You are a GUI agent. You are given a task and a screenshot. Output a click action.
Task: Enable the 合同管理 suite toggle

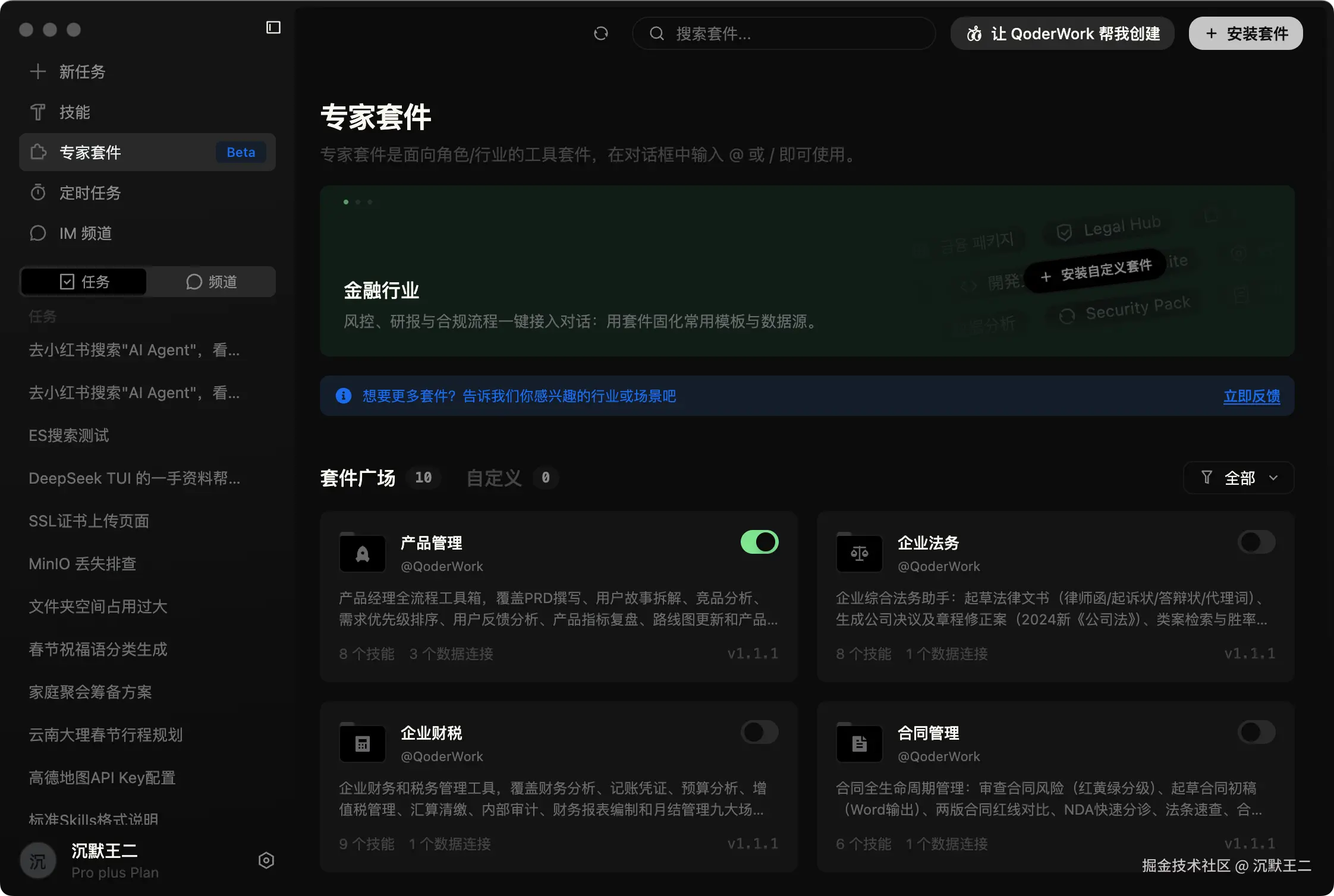(1257, 732)
